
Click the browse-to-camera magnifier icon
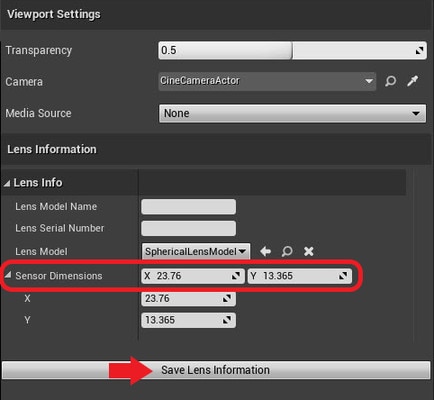(390, 81)
